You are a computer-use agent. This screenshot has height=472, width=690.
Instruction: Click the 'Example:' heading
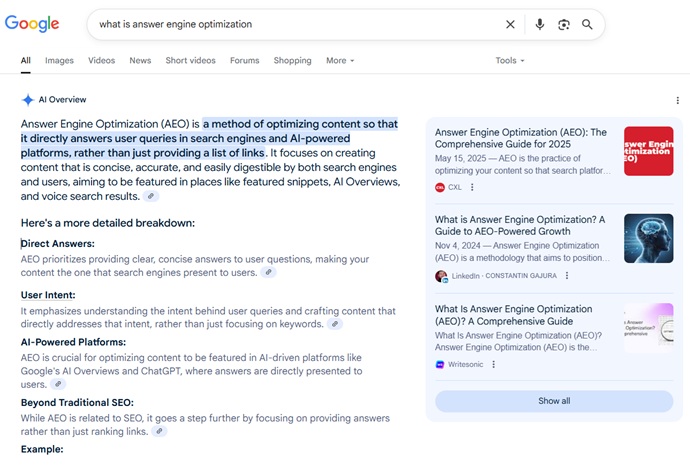point(42,449)
